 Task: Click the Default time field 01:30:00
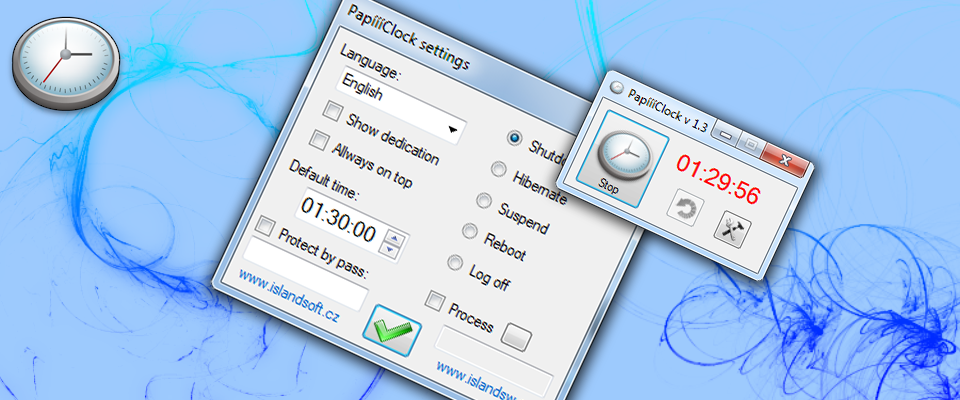352,225
